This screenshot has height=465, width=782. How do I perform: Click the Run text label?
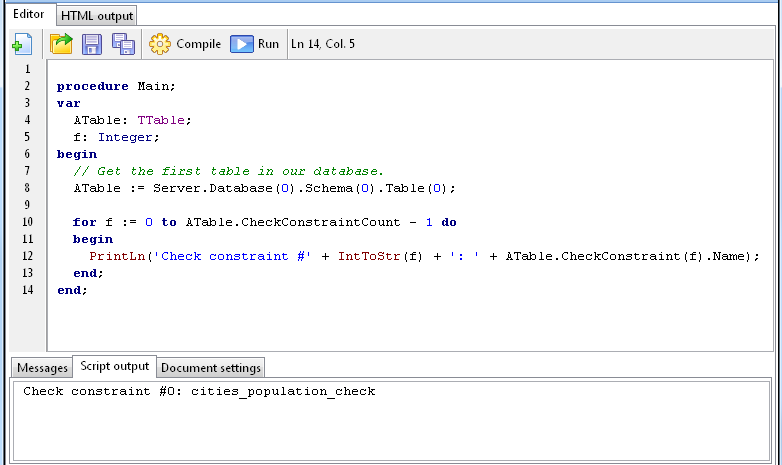click(268, 44)
